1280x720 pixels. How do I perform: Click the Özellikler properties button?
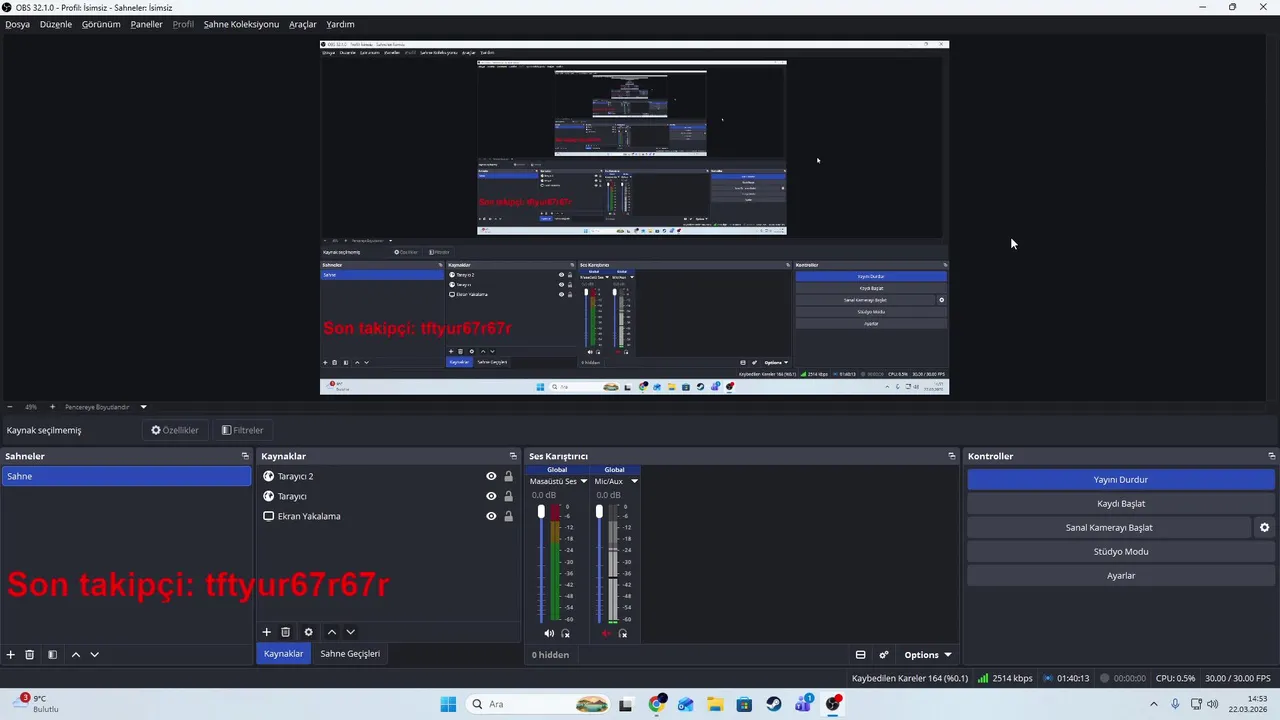tap(175, 430)
